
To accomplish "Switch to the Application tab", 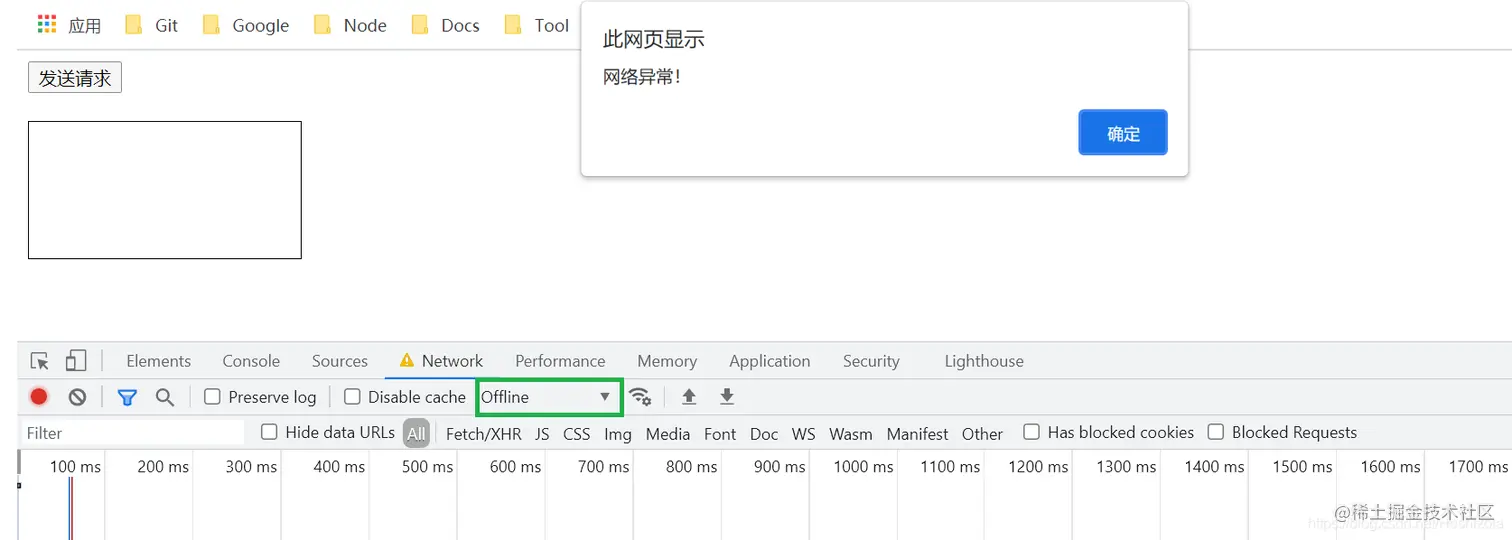I will click(770, 361).
